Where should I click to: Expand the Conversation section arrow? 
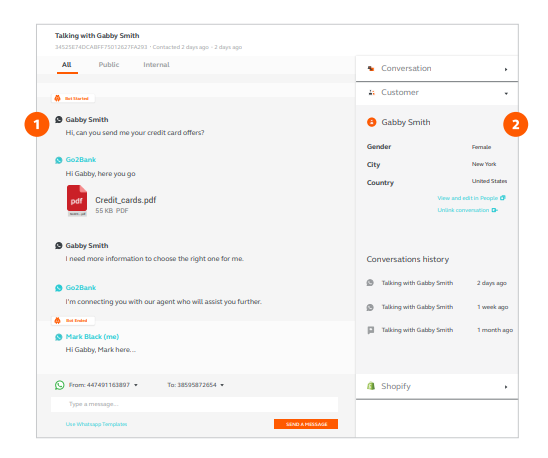click(506, 69)
